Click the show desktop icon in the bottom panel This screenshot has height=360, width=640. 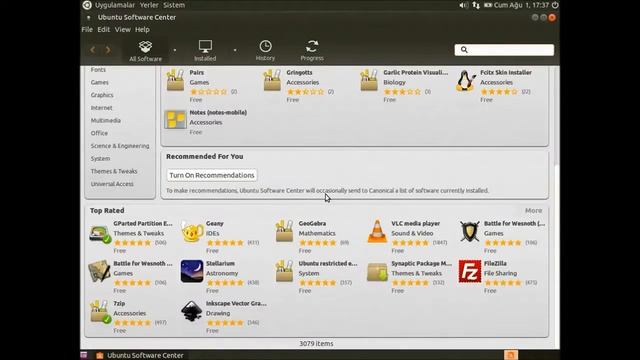point(84,355)
